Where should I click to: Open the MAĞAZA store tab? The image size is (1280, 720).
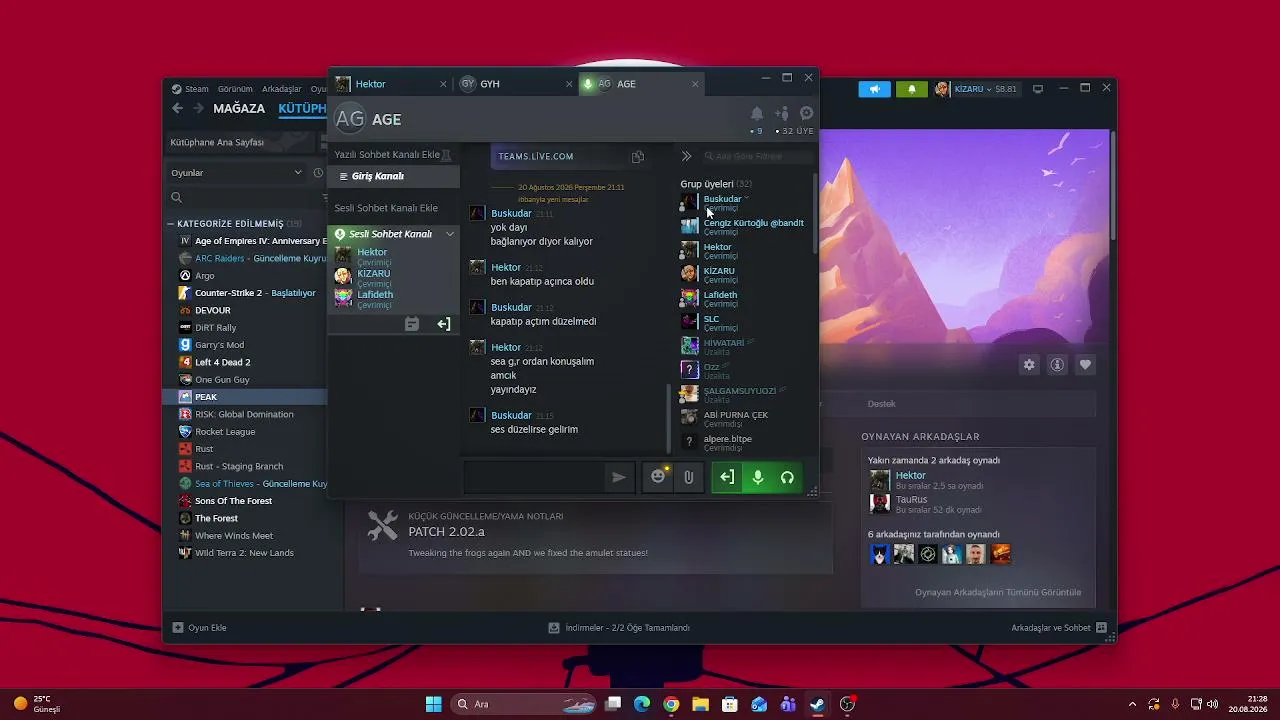tap(239, 109)
